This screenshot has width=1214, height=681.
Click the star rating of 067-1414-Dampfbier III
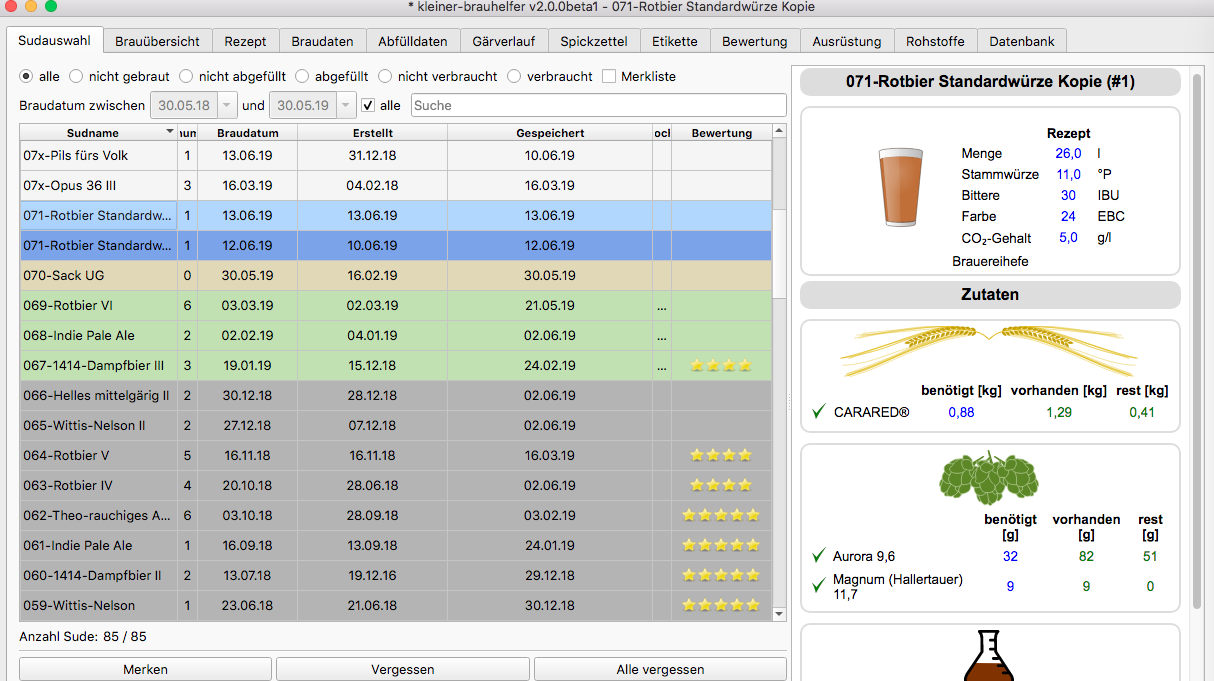tap(721, 366)
